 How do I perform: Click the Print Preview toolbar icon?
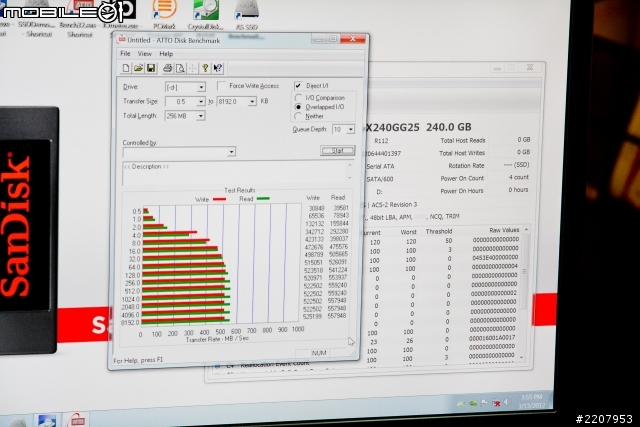click(x=180, y=68)
